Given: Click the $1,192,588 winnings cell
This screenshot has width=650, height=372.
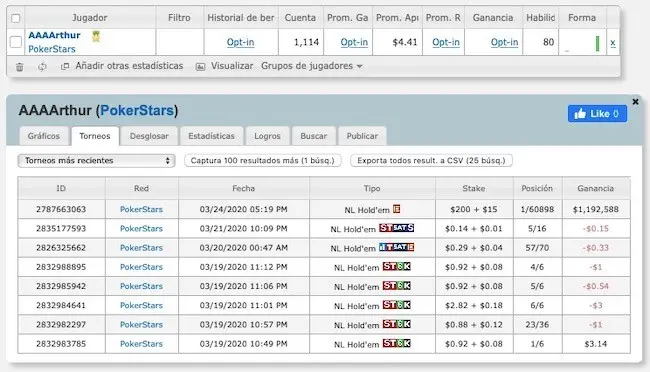Looking at the screenshot, I should [x=596, y=209].
